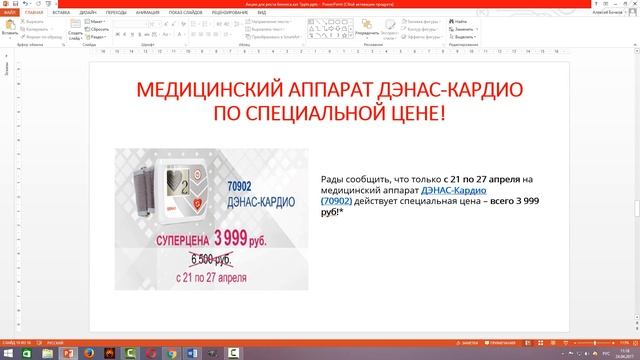Image resolution: width=640 pixels, height=360 pixels.
Task: Open Firefox from the taskbar
Action: (x=89, y=353)
